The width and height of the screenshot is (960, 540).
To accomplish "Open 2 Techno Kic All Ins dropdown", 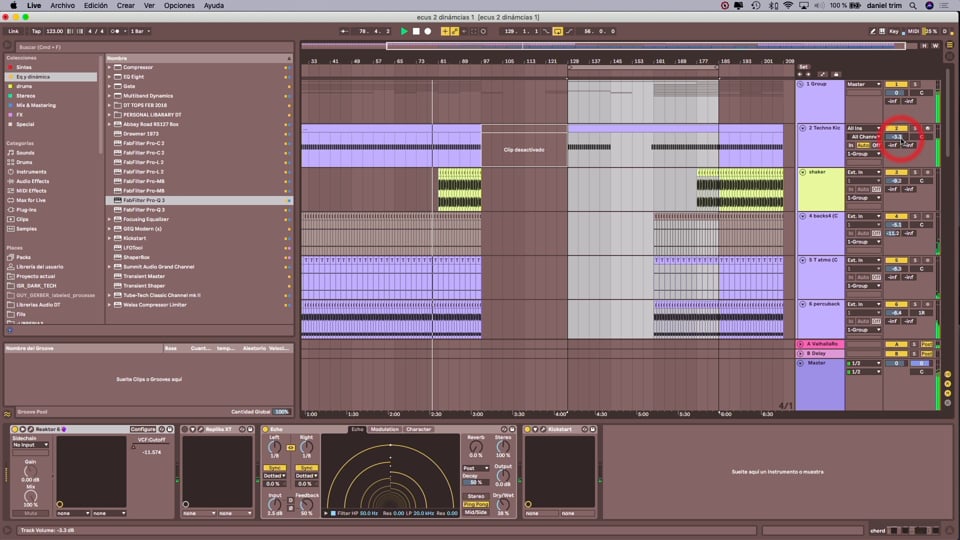I will point(863,128).
